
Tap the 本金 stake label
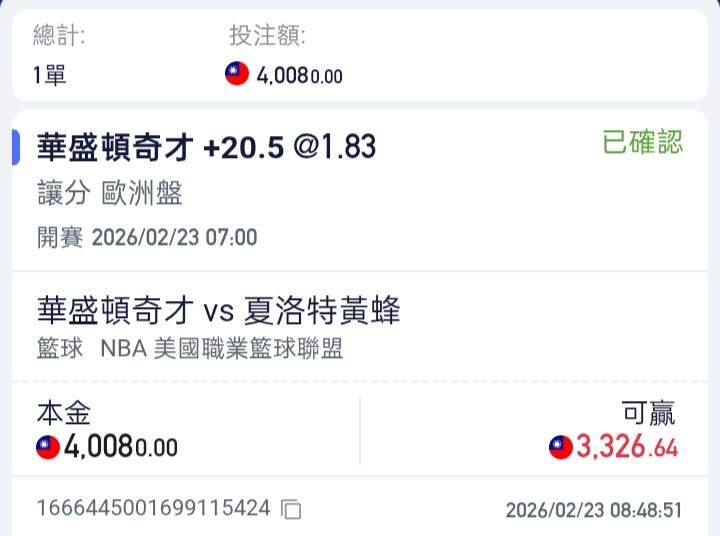(x=63, y=413)
